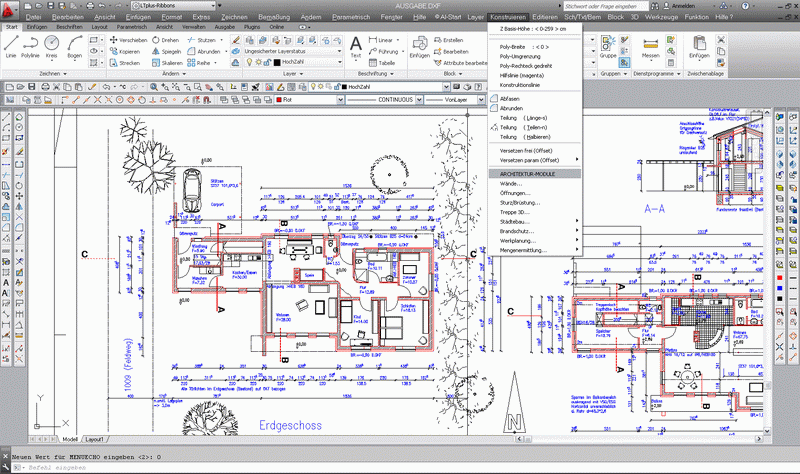Insert a Tabelle from Beschriftung panel
Screen dimensions: 800x474
[382, 63]
